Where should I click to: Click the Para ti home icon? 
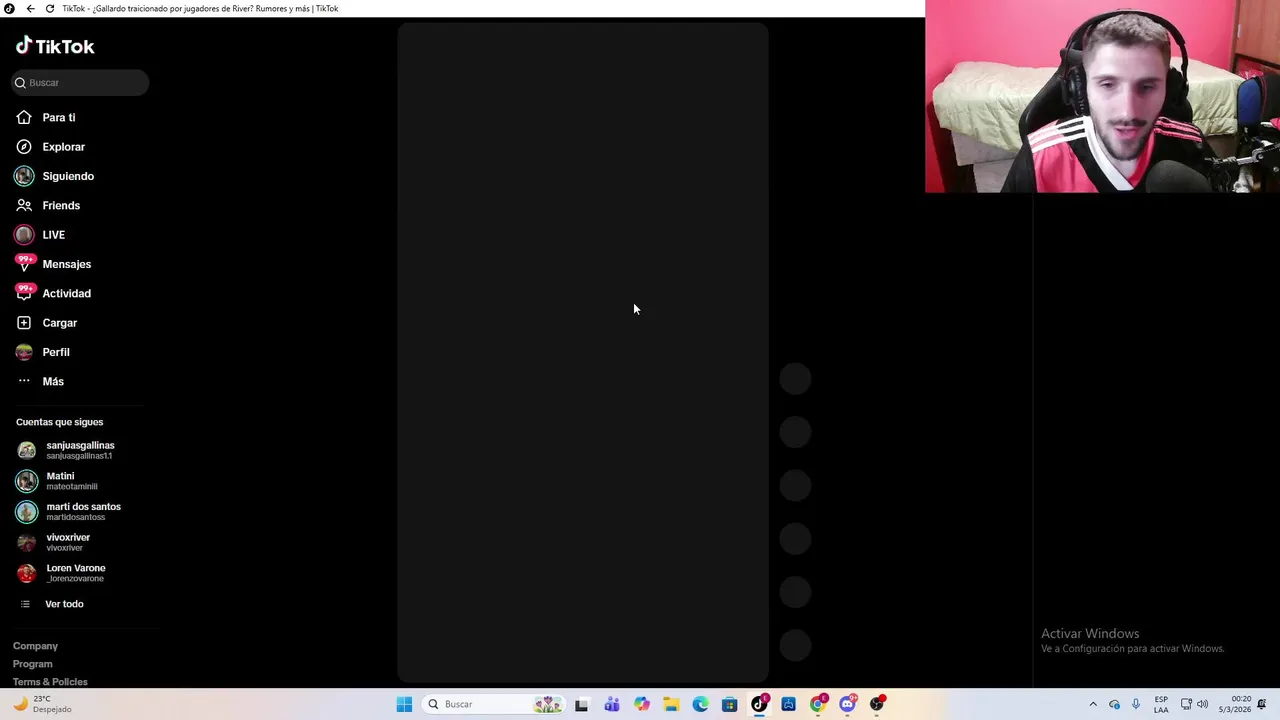pos(24,118)
